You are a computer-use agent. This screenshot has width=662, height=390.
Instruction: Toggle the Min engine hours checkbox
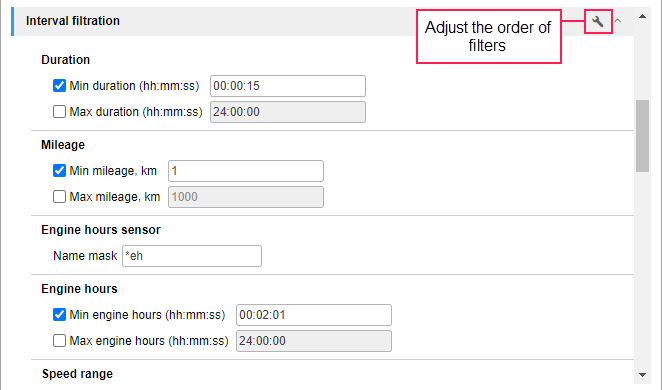point(60,314)
